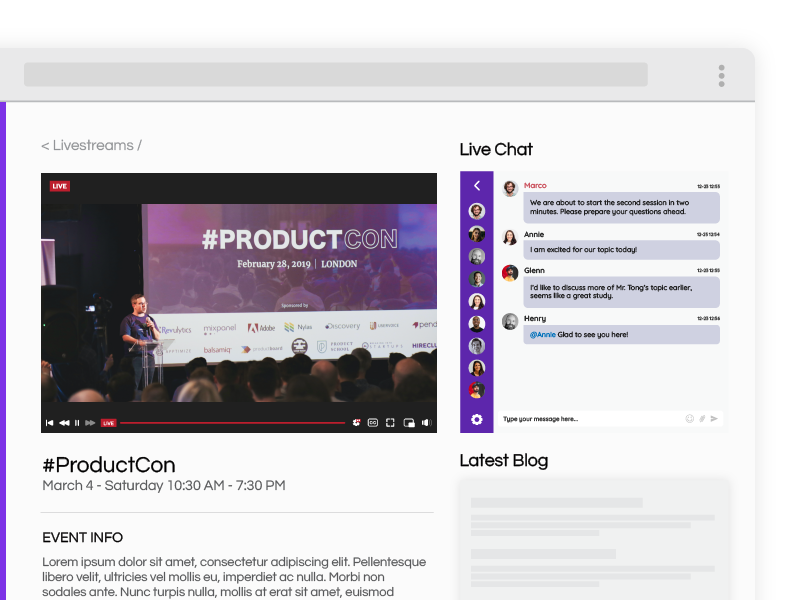Toggle closed captions on the video
Image resolution: width=800 pixels, height=600 pixels.
[373, 423]
